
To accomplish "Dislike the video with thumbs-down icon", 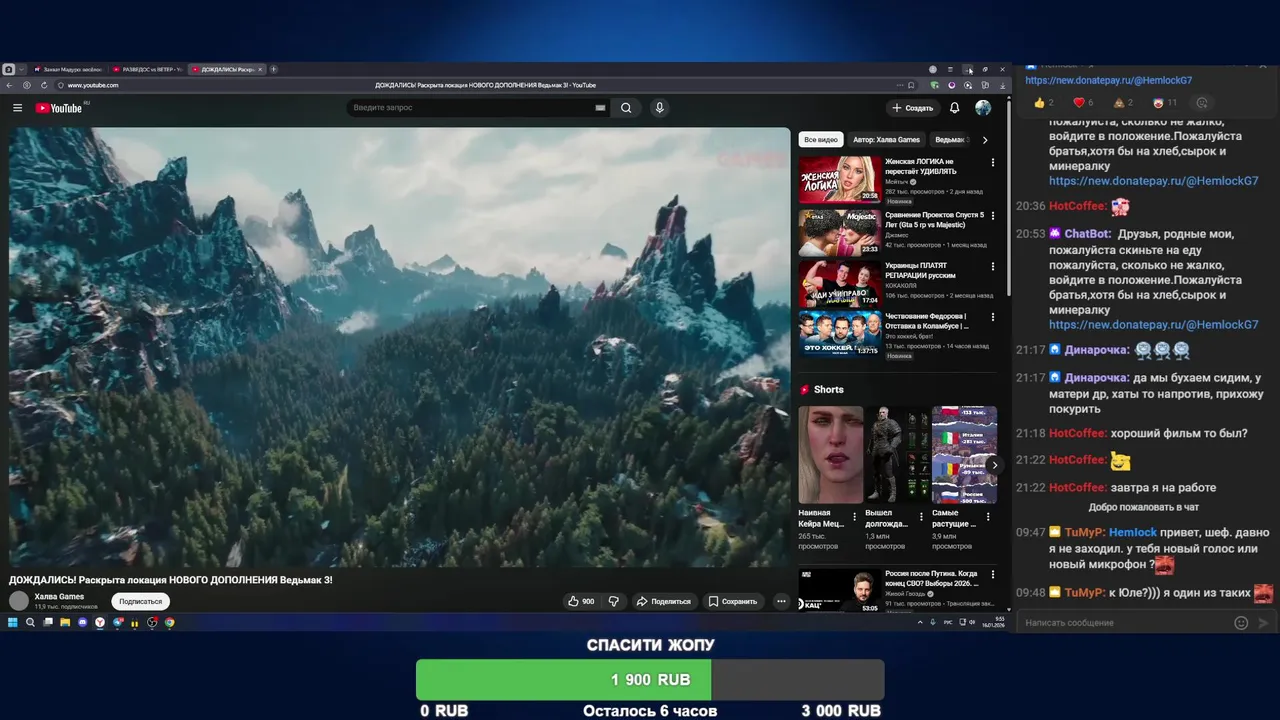I will tap(614, 601).
